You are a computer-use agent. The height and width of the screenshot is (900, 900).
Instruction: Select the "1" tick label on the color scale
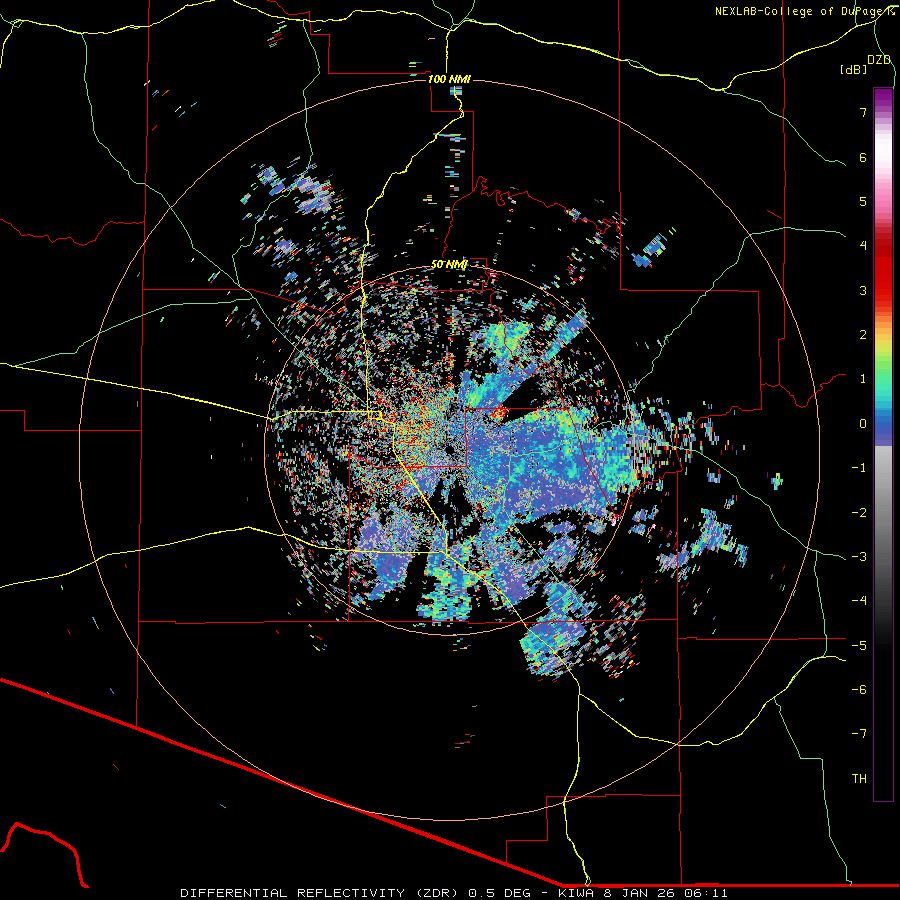pos(863,379)
